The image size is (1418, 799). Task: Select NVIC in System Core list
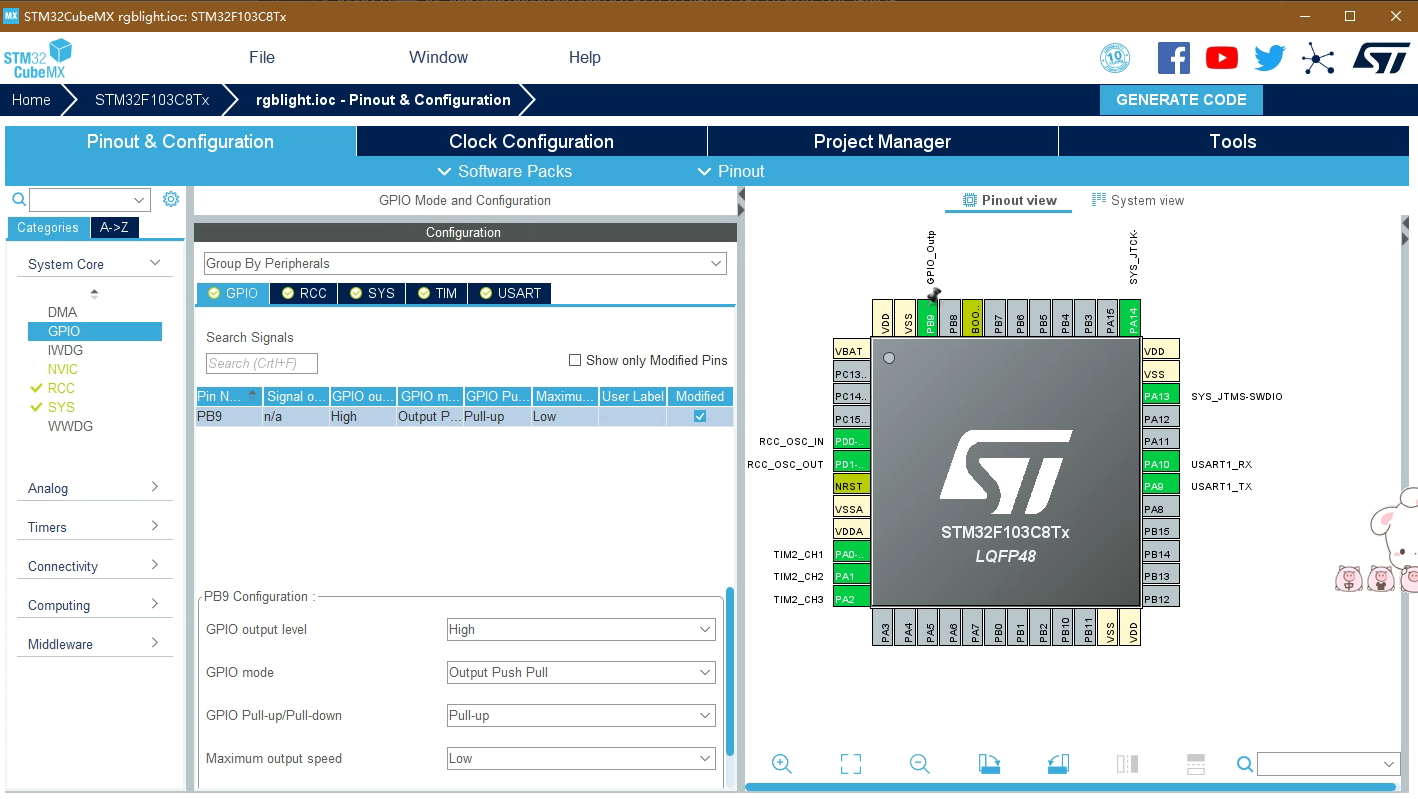tap(62, 369)
